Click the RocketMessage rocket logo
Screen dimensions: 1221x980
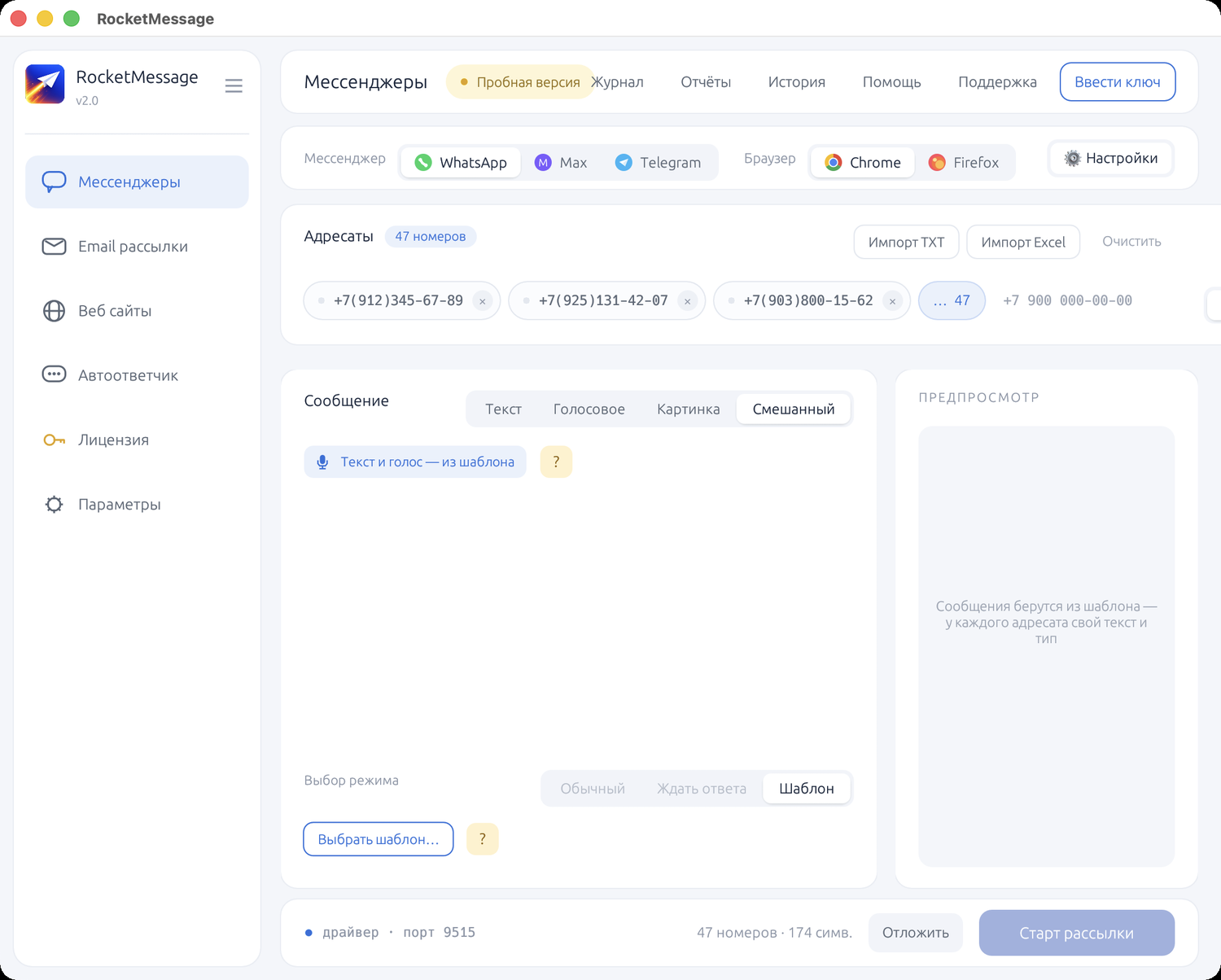pos(45,85)
